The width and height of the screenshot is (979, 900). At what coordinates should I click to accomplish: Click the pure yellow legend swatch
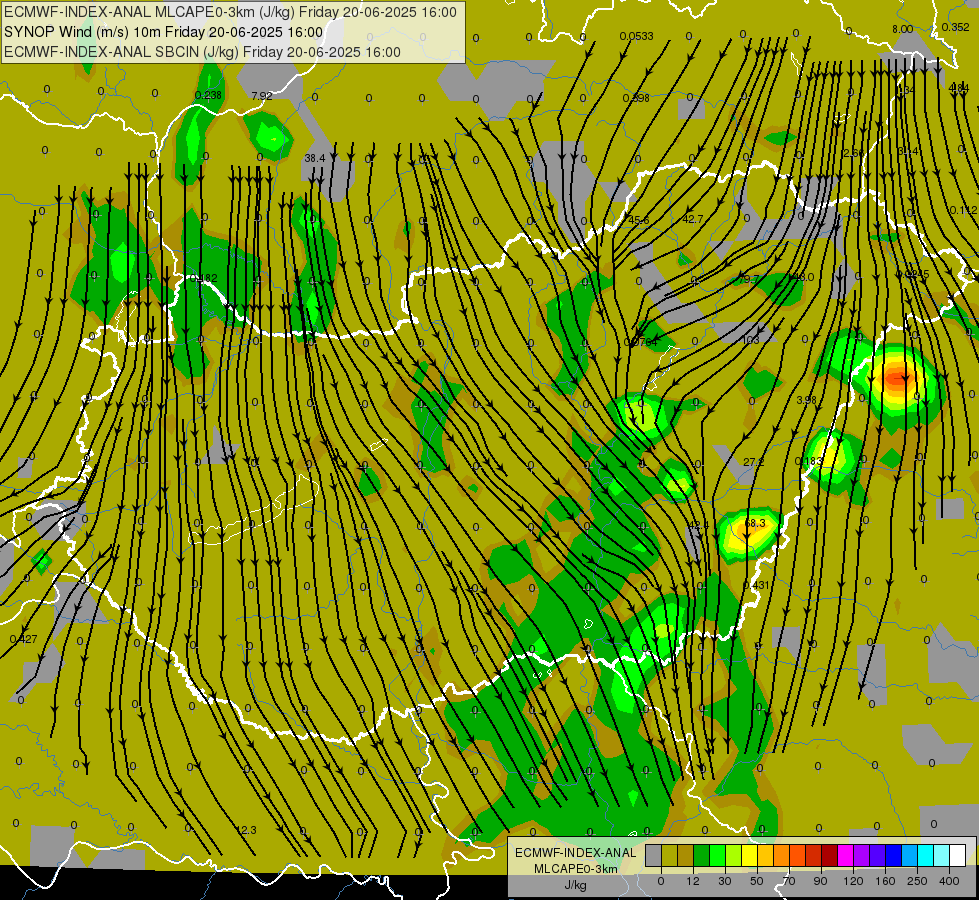749,855
